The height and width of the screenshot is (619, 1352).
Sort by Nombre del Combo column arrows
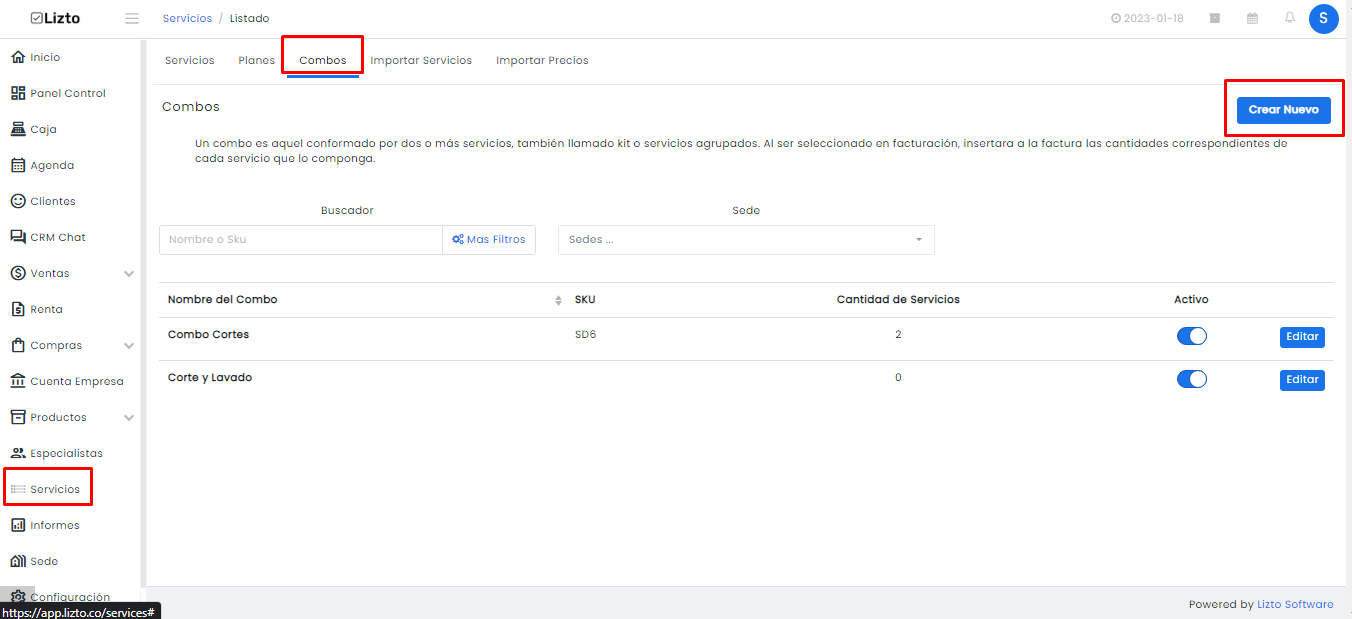pos(558,300)
